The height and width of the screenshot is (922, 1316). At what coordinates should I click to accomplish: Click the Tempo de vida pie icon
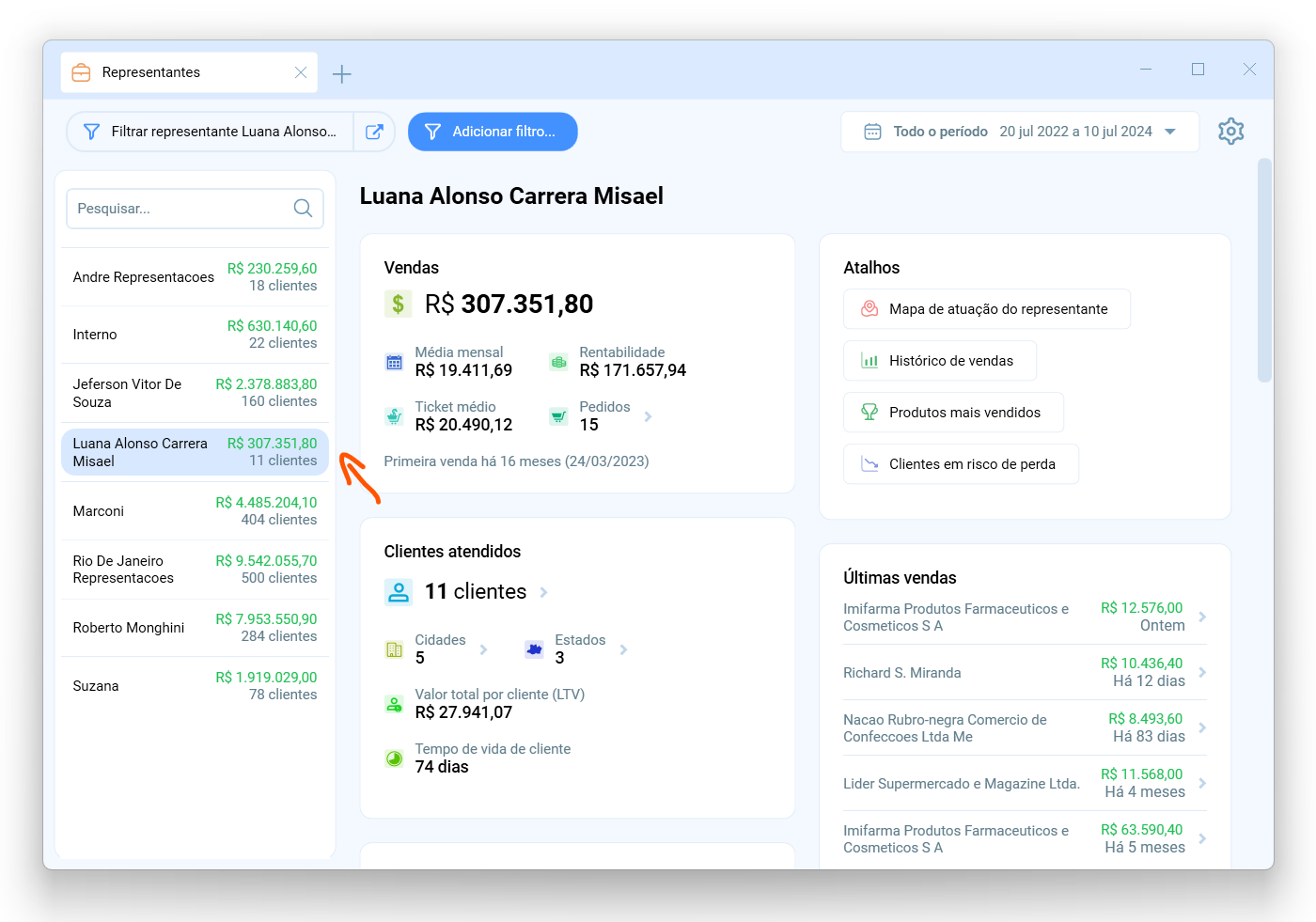coord(395,758)
